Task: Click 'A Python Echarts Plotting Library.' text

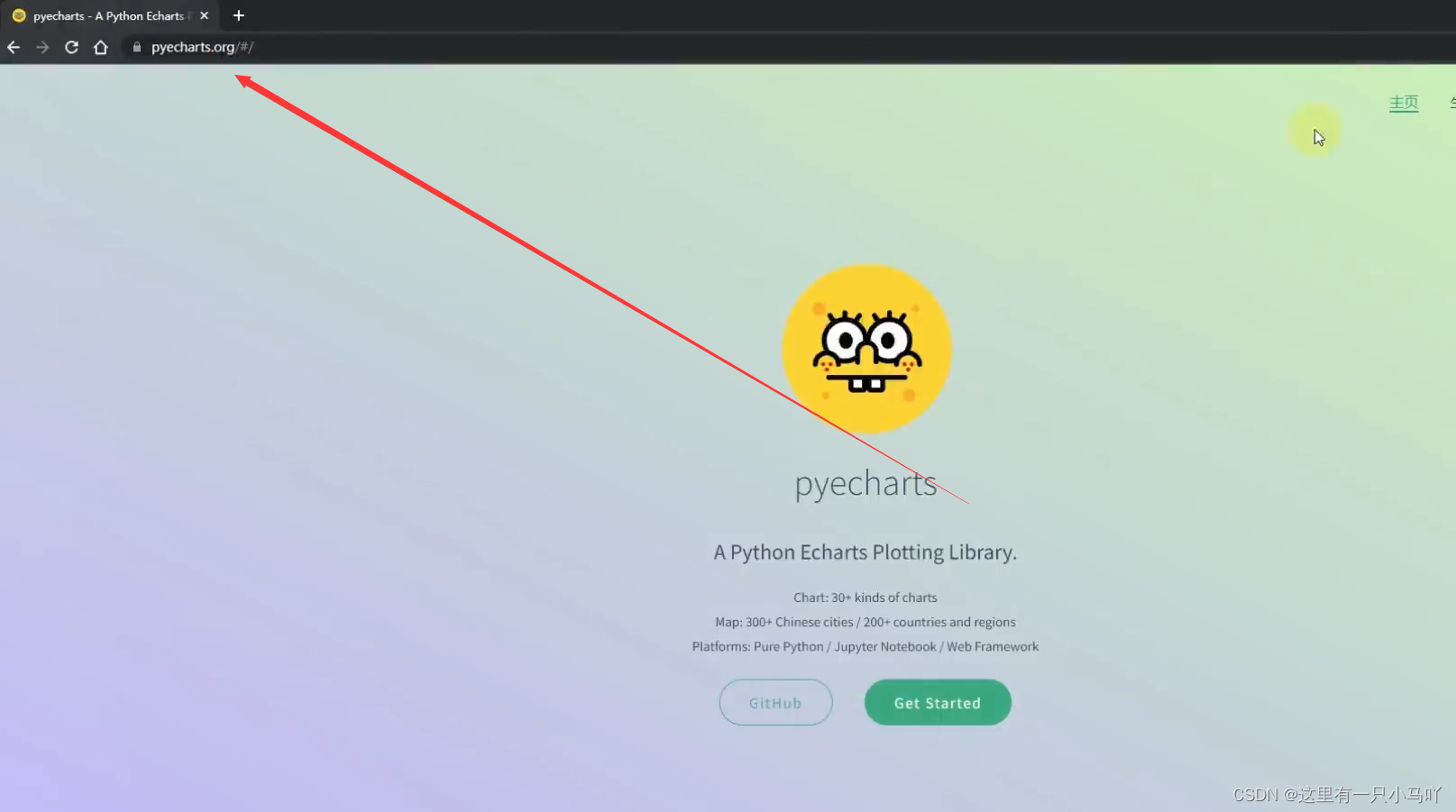Action: click(865, 552)
